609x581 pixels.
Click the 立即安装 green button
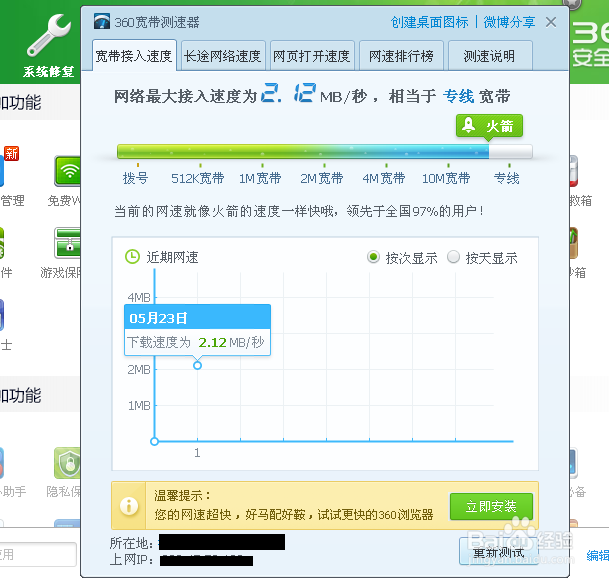pos(491,506)
